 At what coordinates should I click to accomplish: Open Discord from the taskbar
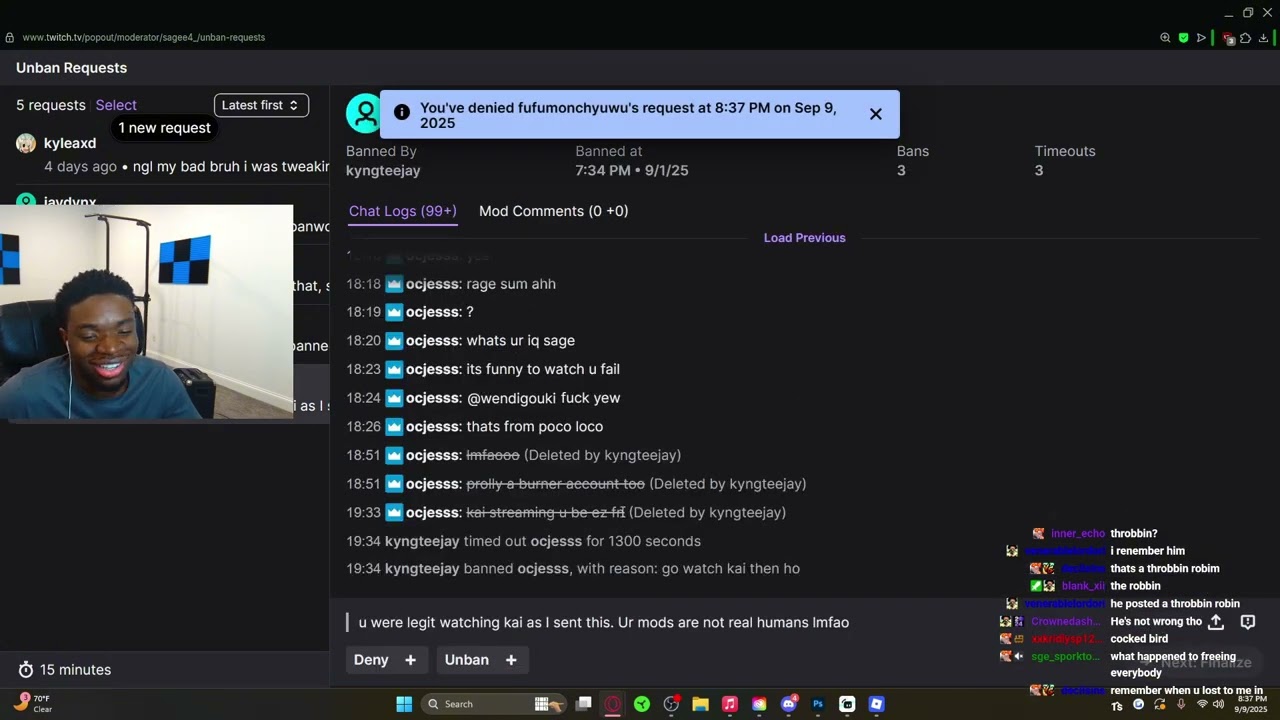point(789,704)
